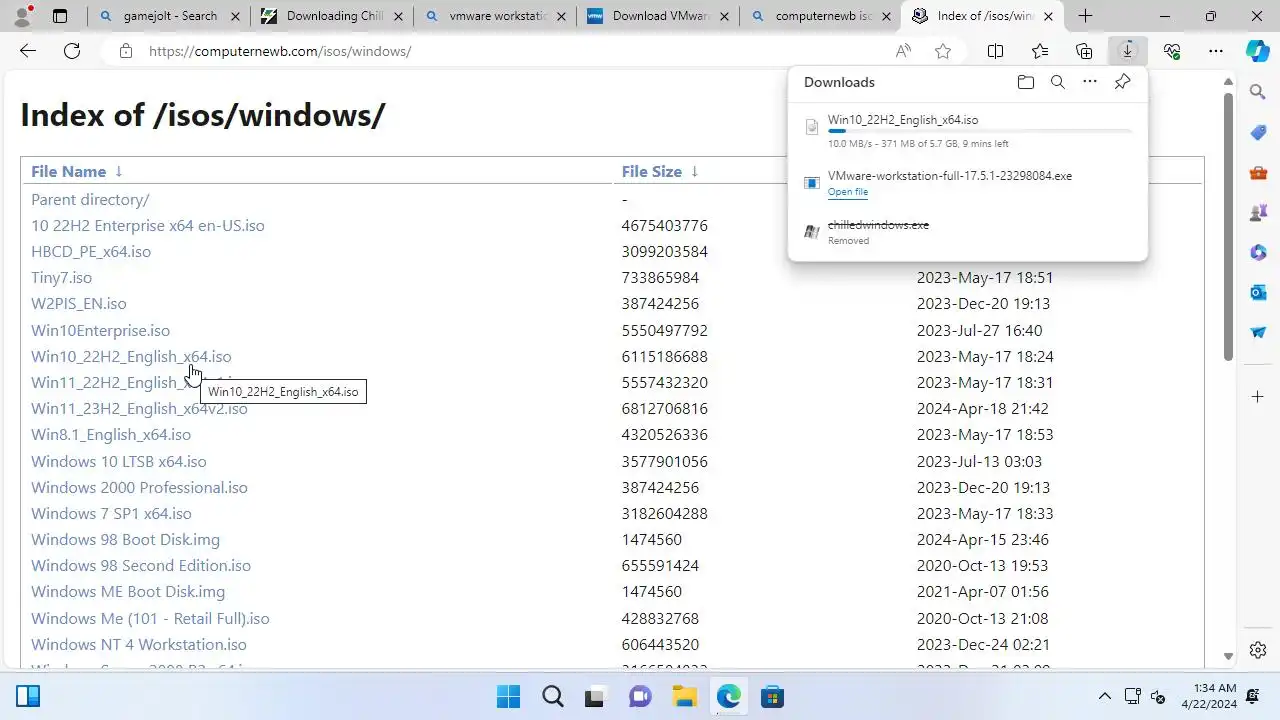1280x720 pixels.
Task: Refresh the current page
Action: click(x=72, y=51)
